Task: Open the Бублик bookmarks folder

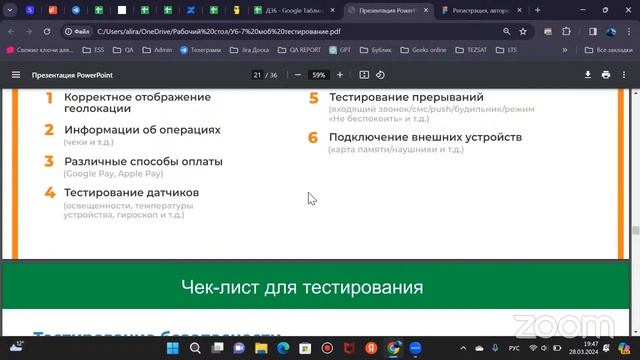Action: tap(376, 50)
